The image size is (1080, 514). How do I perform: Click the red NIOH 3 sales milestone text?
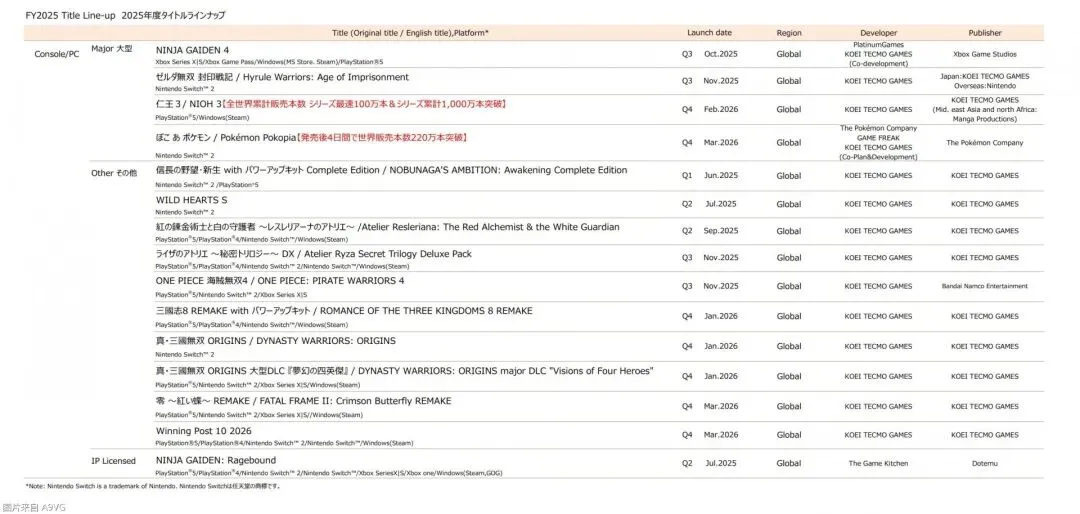click(x=366, y=104)
